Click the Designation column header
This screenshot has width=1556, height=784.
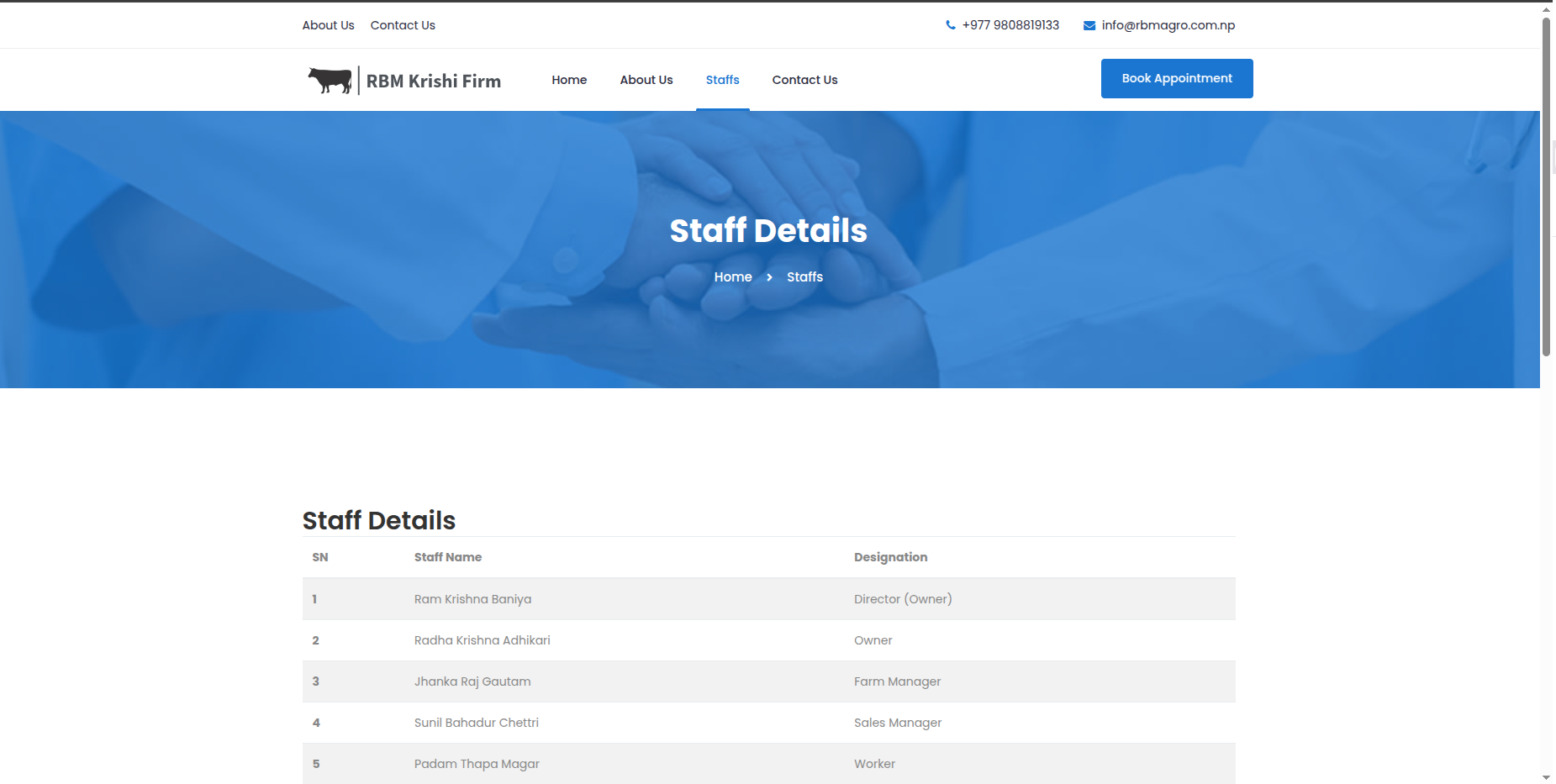click(x=890, y=557)
